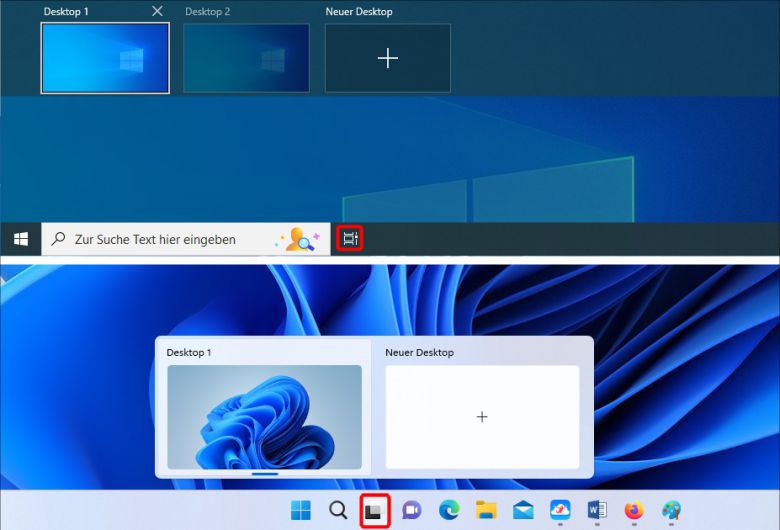Open Firefox from the taskbar
780x530 pixels.
pyautogui.click(x=634, y=511)
